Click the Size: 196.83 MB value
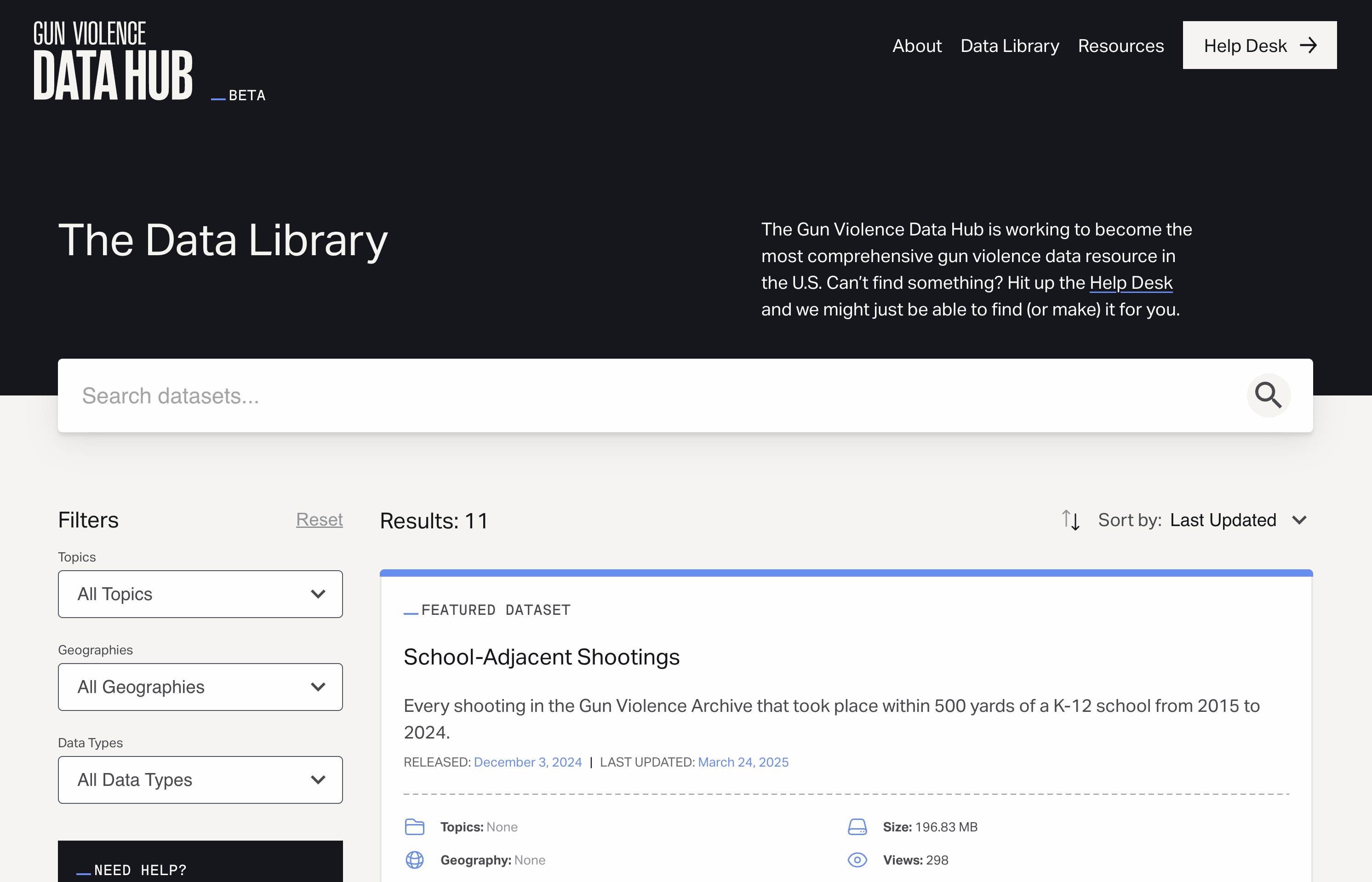Image resolution: width=1372 pixels, height=882 pixels. point(930,827)
